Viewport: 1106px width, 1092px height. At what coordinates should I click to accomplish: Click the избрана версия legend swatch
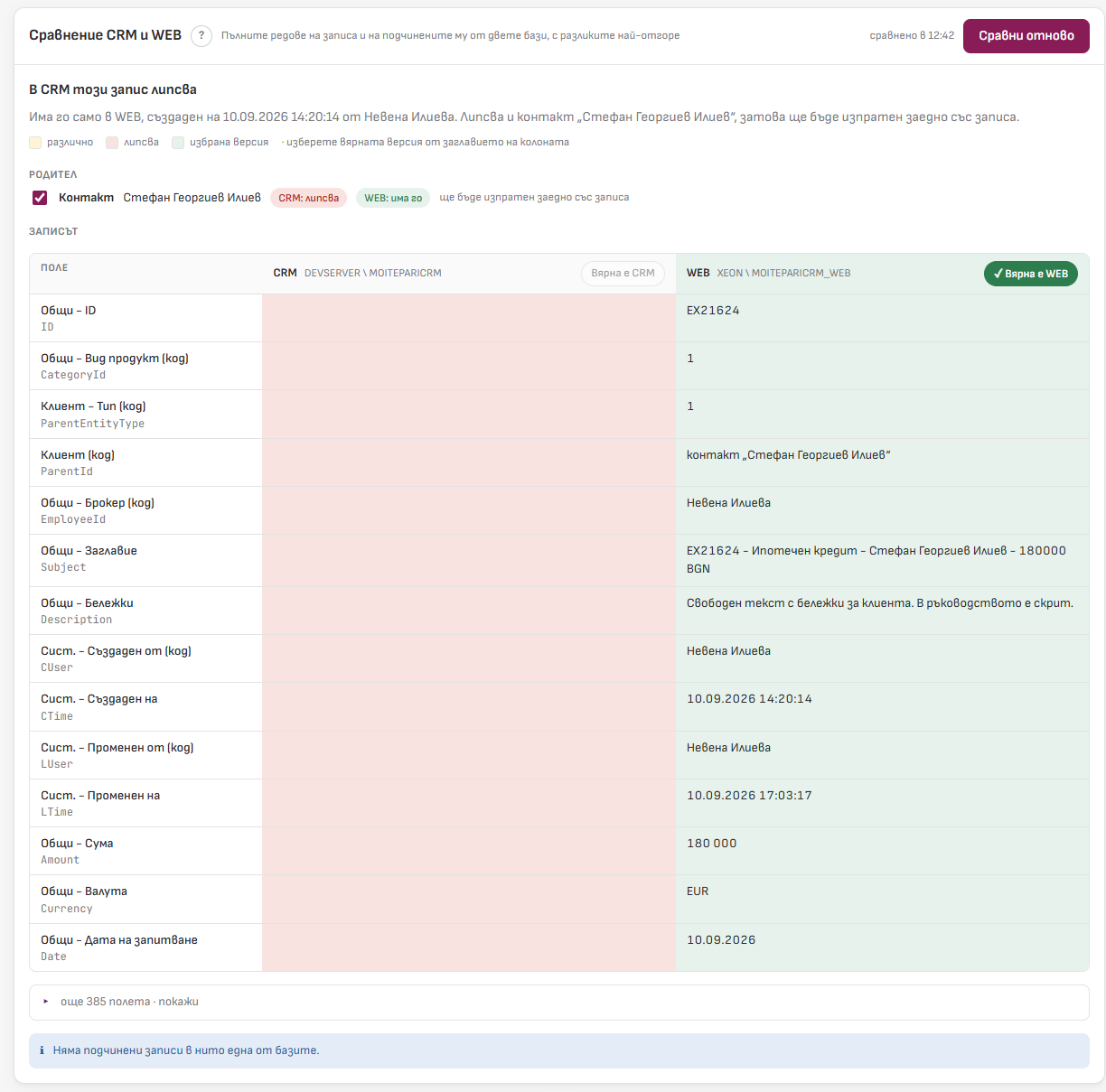(178, 143)
